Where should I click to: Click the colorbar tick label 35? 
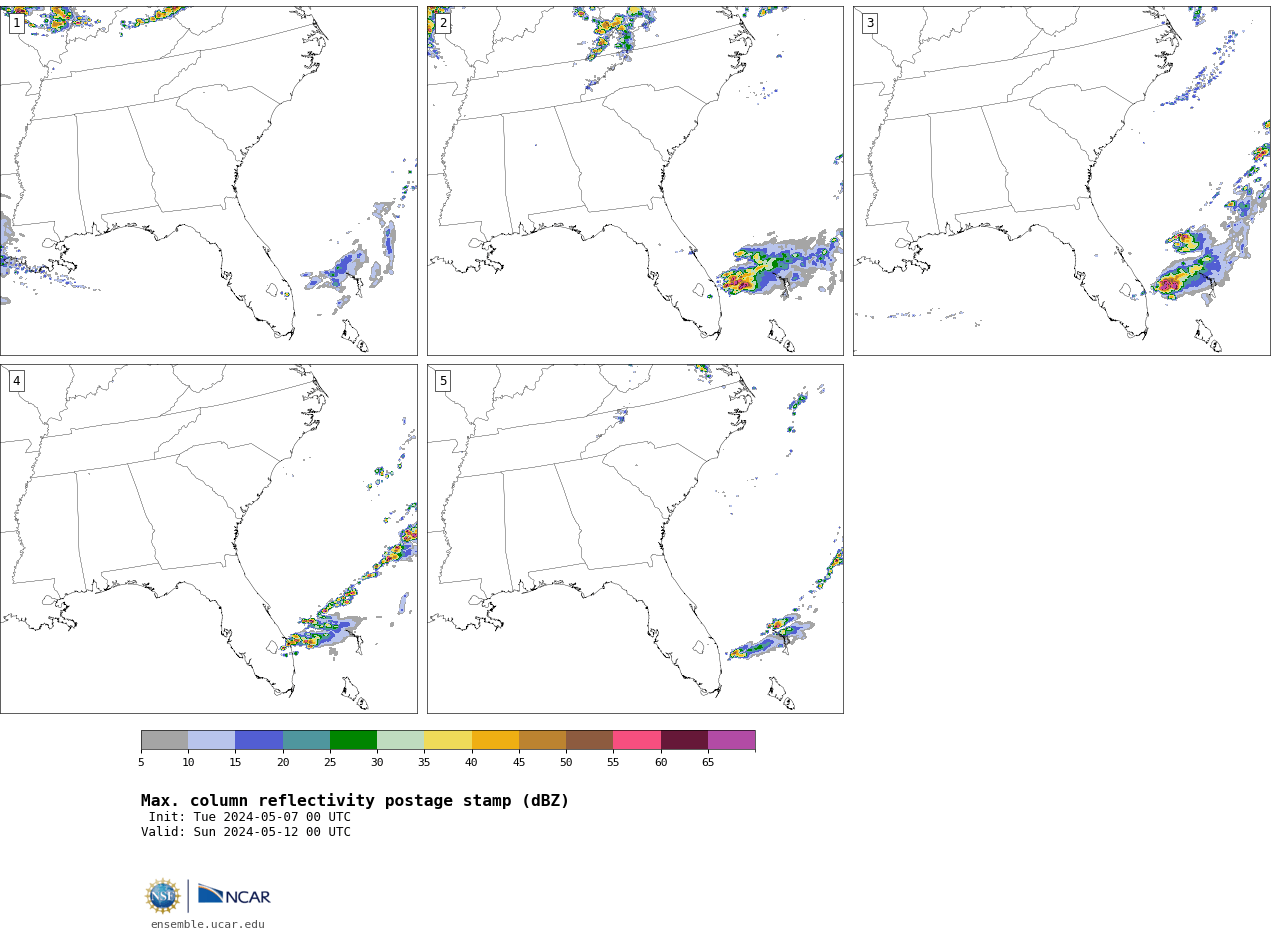click(x=424, y=763)
